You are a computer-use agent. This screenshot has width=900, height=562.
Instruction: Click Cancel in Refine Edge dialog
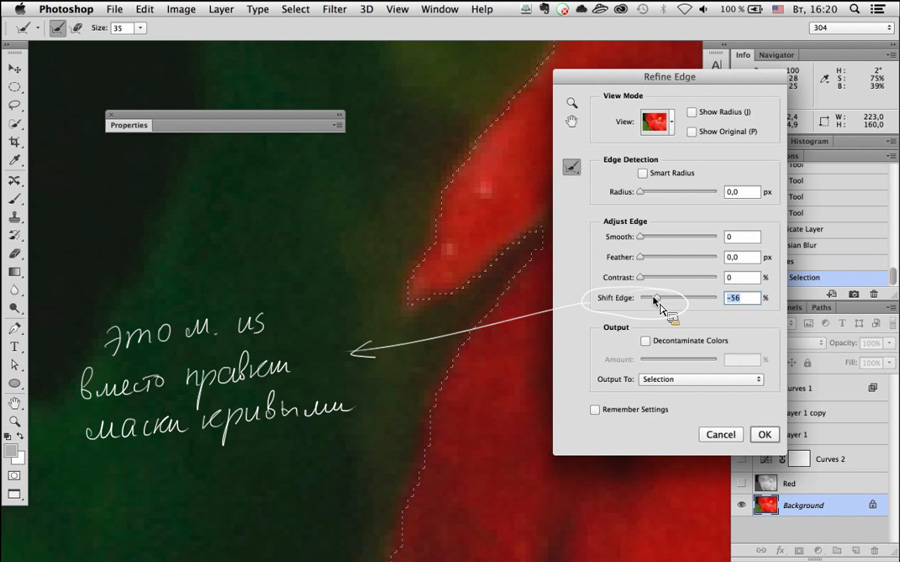pos(720,435)
